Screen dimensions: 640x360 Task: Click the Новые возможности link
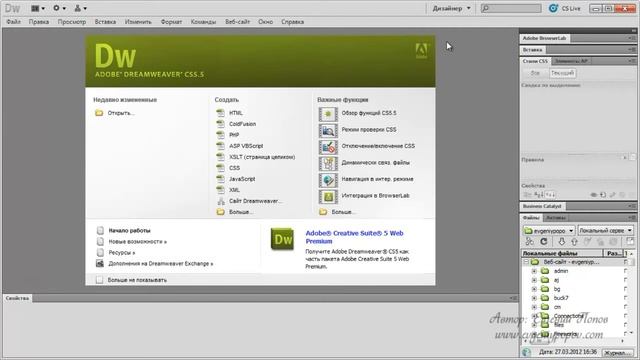click(138, 242)
